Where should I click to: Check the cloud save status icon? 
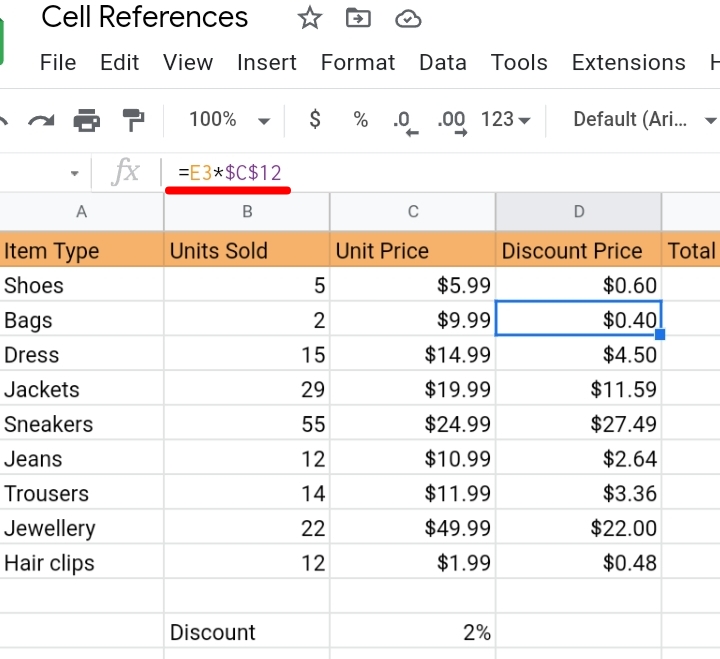point(408,19)
